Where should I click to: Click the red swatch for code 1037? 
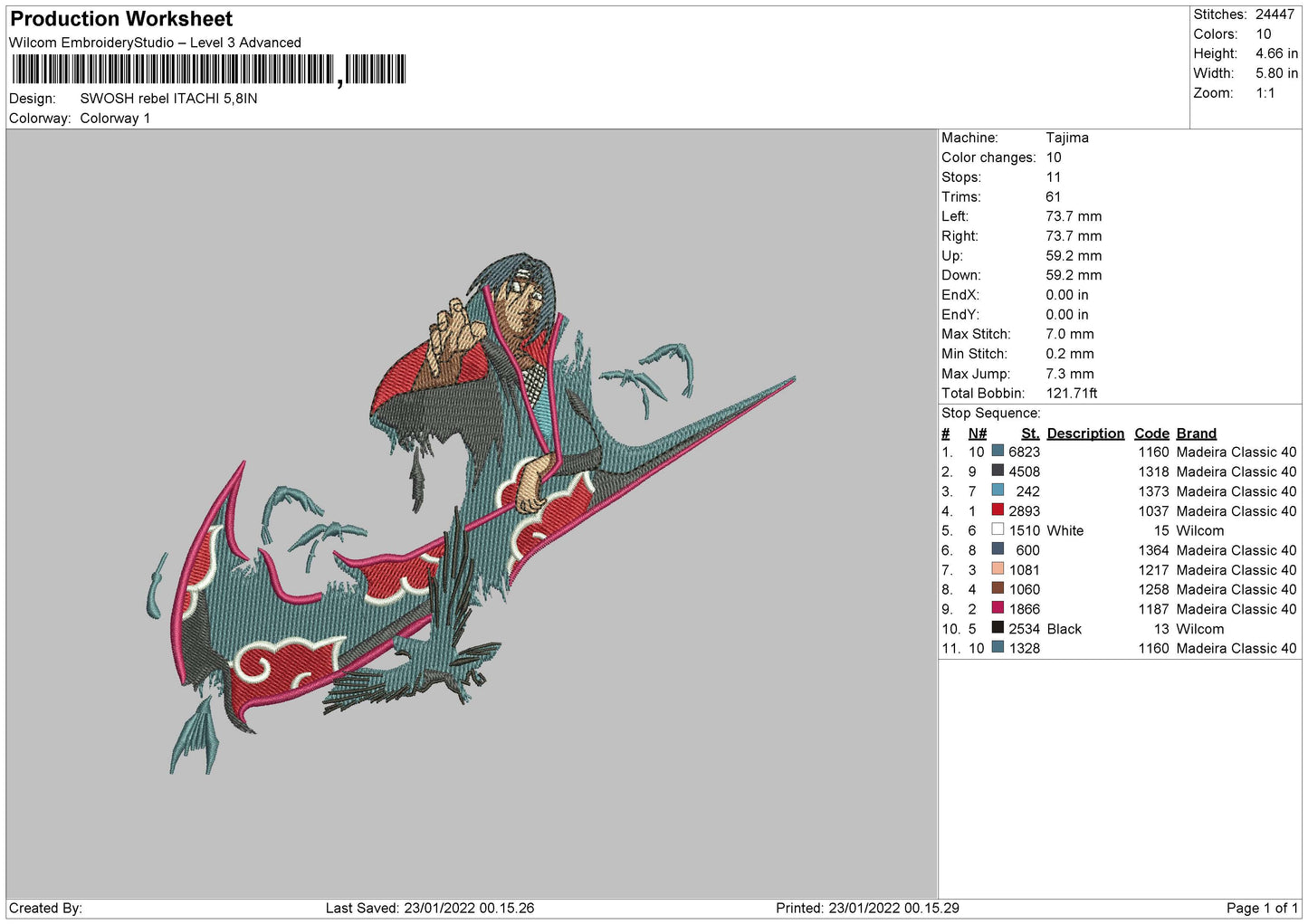[998, 510]
